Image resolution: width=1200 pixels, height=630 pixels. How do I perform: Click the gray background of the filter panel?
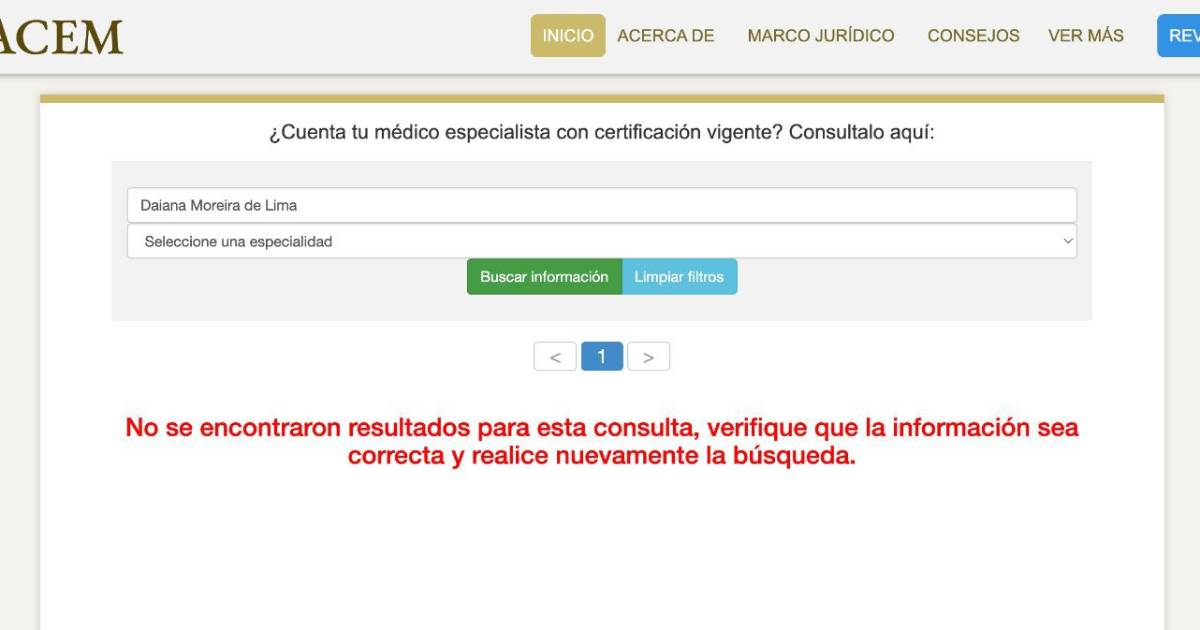coord(300,300)
